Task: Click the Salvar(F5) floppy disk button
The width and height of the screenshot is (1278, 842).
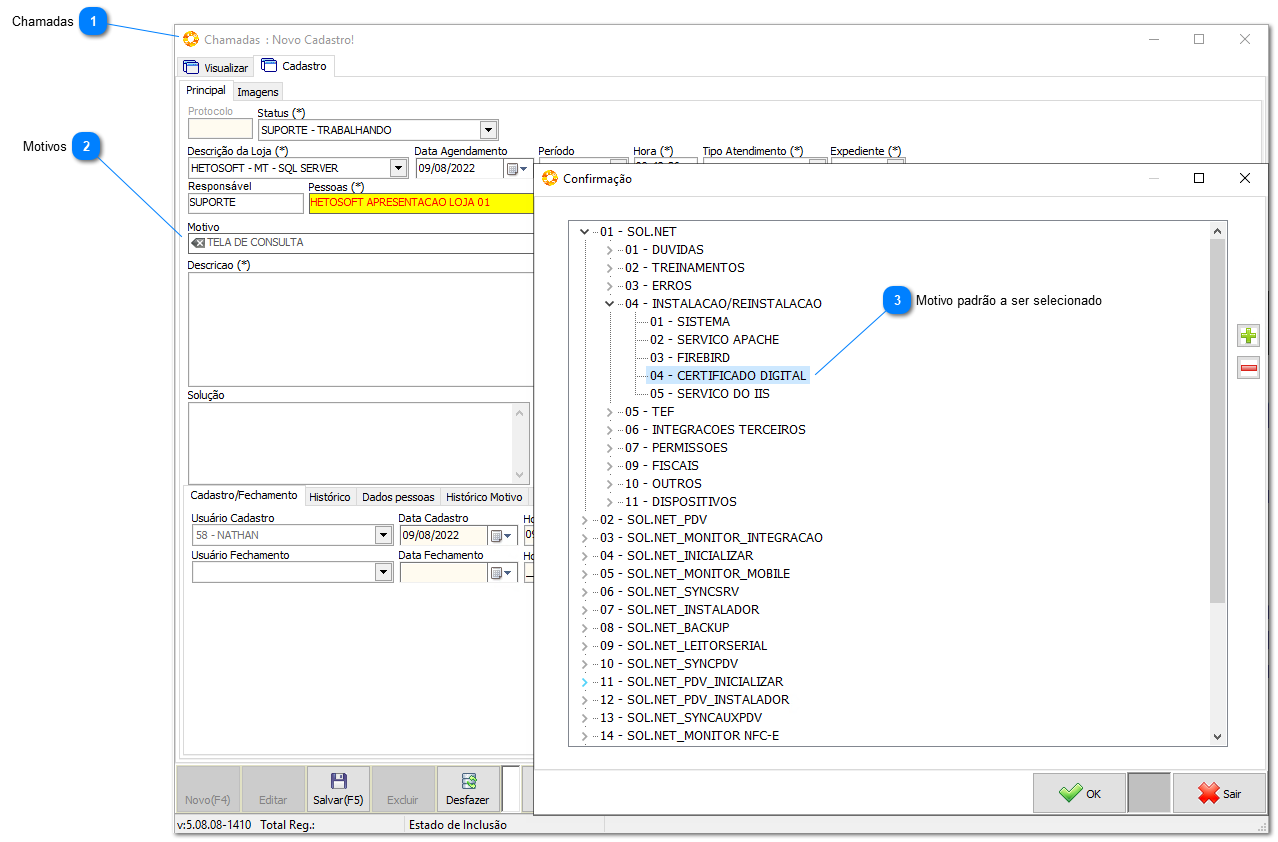Action: [338, 789]
